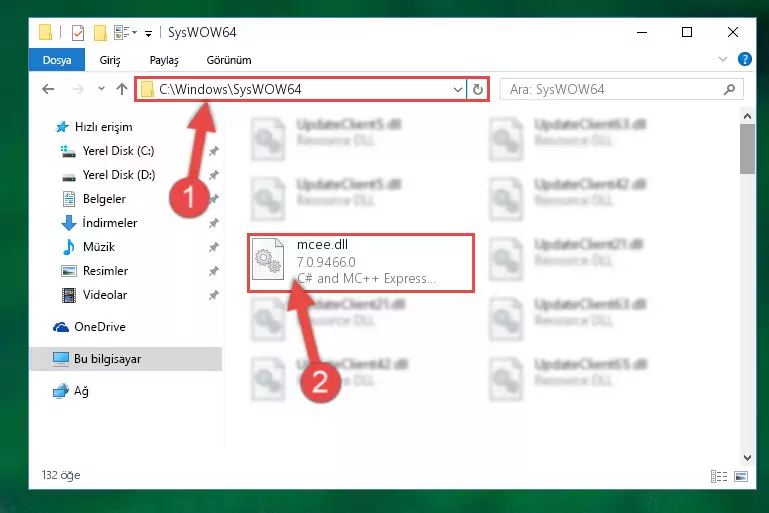Click the mcee.dll gear file icon

(268, 259)
